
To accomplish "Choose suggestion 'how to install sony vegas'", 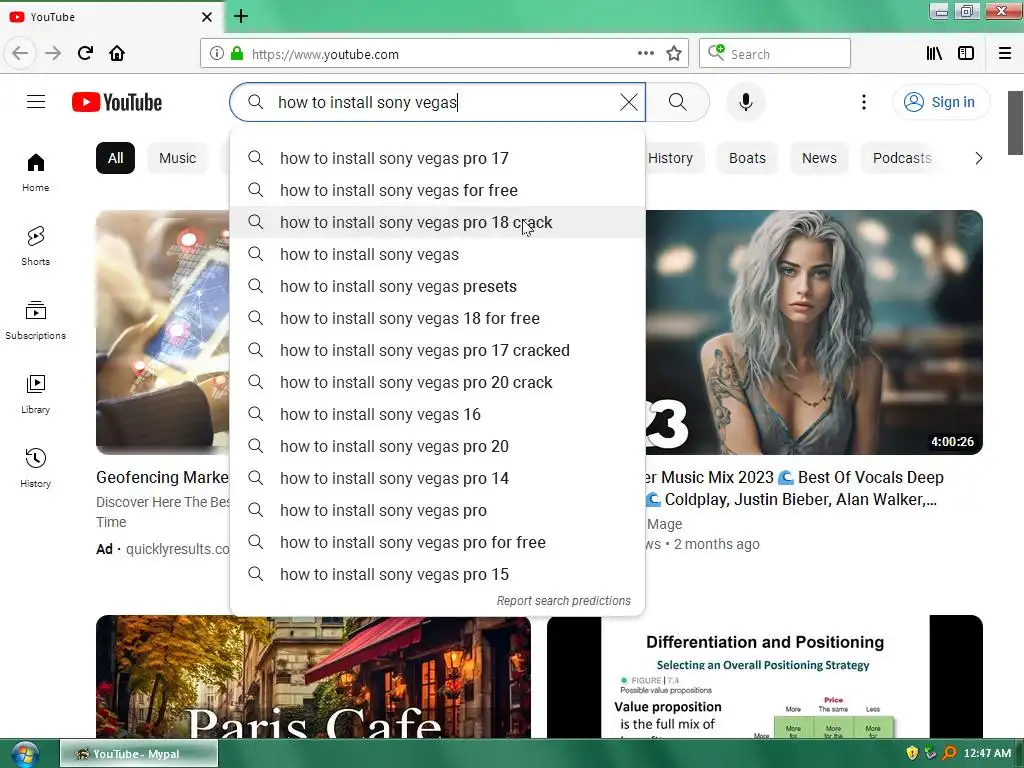I will pos(438,254).
